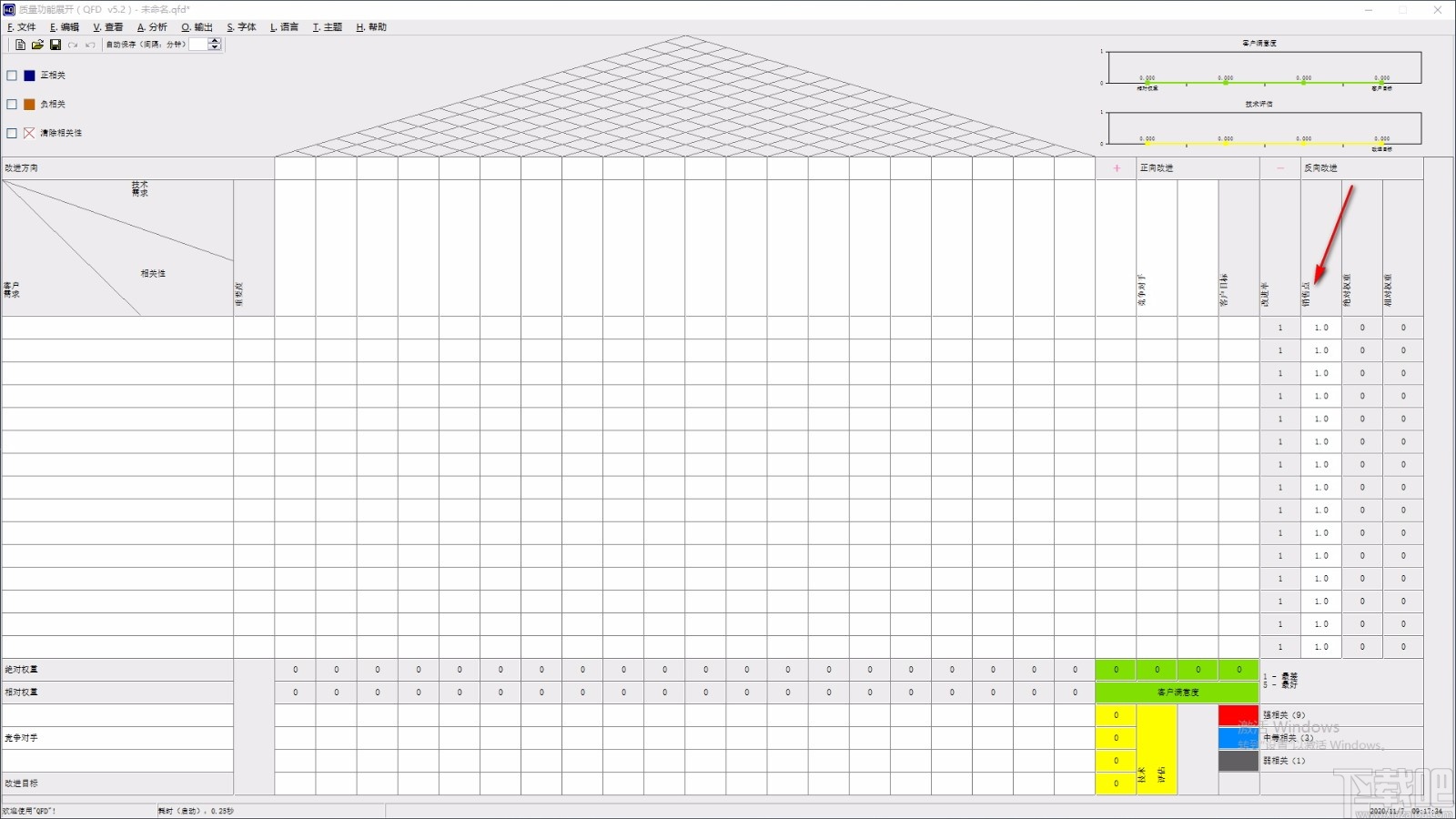The width and height of the screenshot is (1456, 819).
Task: Click the 反向改进 header cell
Action: 1361,168
